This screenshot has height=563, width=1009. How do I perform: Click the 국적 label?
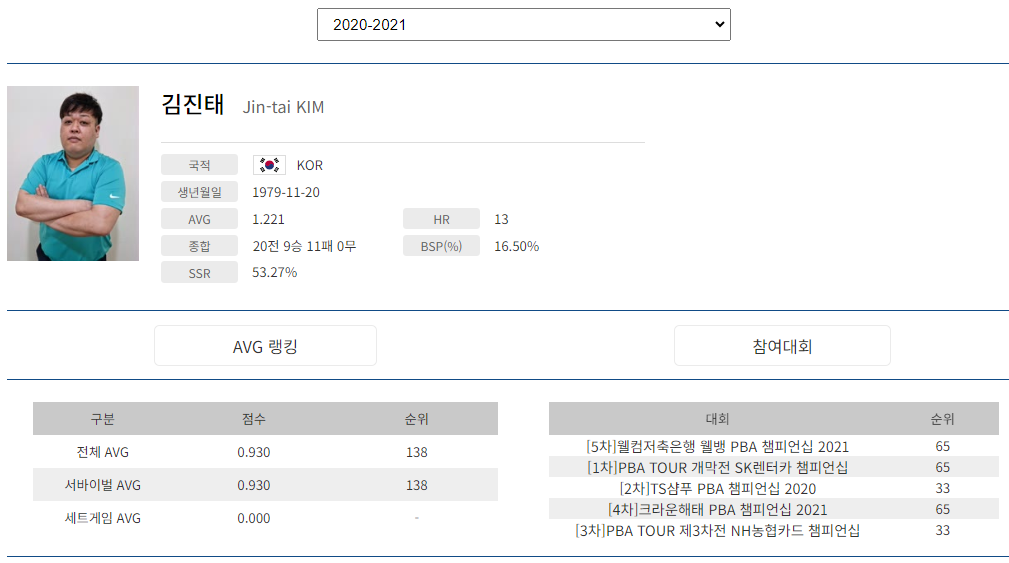(x=199, y=165)
